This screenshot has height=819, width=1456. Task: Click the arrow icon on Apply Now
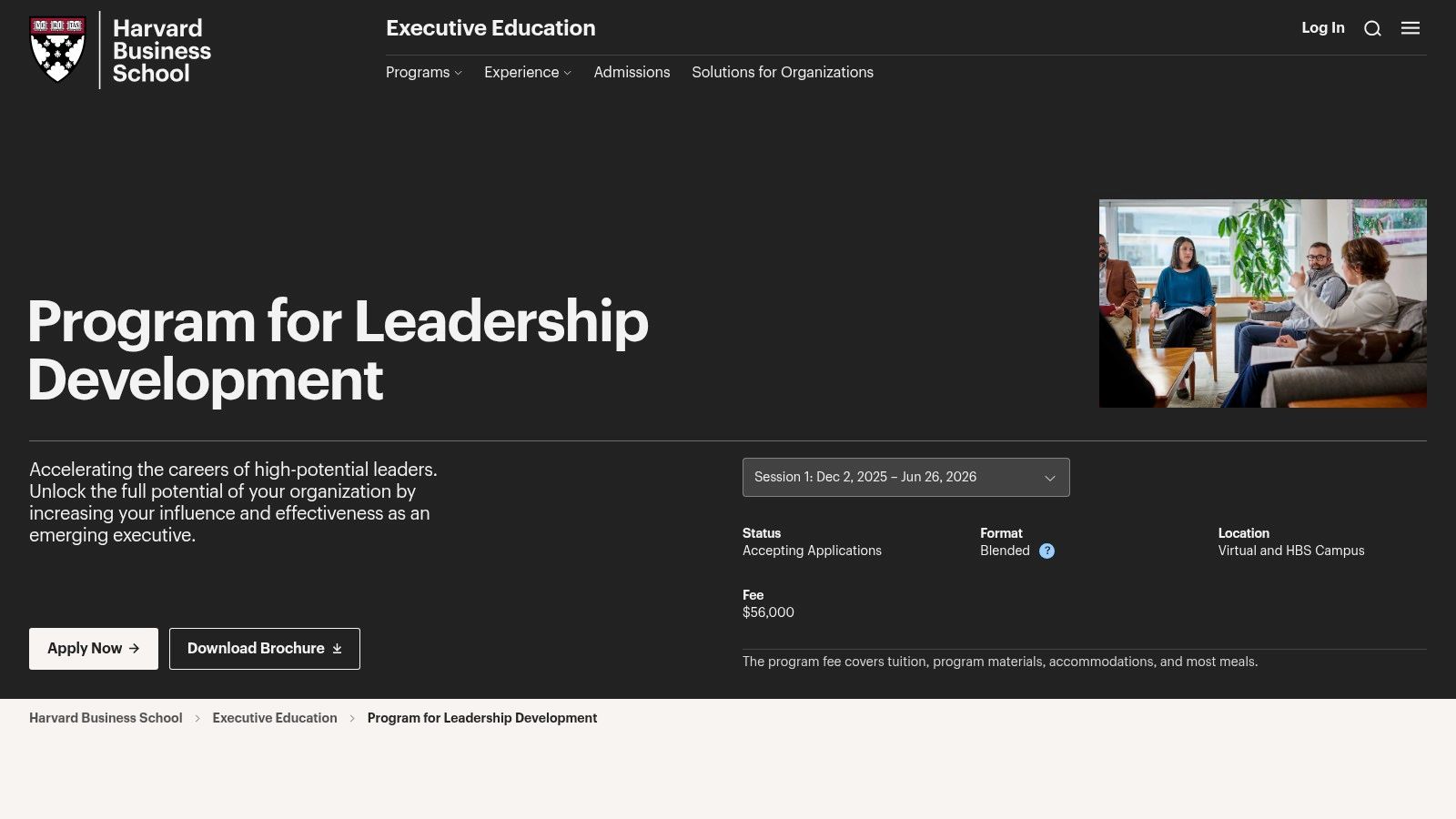pos(134,649)
